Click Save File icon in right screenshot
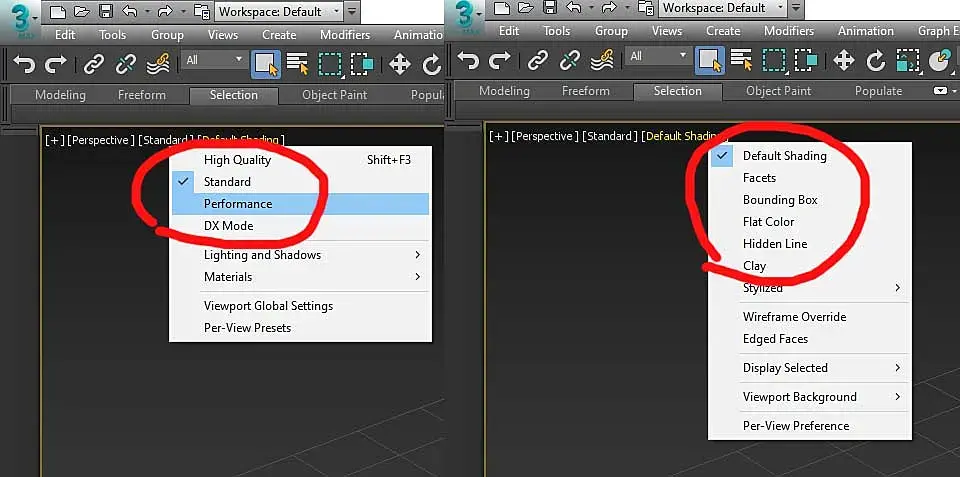Viewport: 960px width, 477px height. click(x=549, y=8)
